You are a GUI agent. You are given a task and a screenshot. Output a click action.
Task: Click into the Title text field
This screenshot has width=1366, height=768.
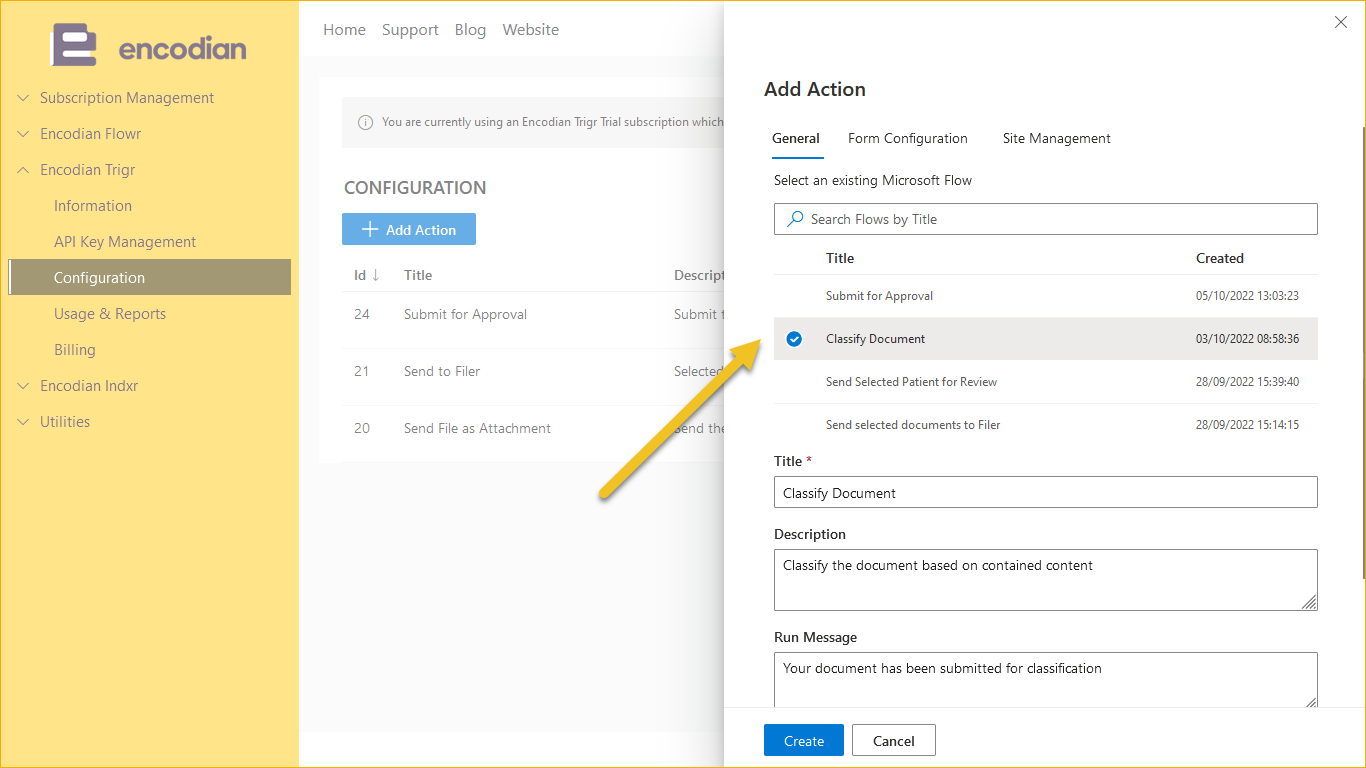(1045, 492)
